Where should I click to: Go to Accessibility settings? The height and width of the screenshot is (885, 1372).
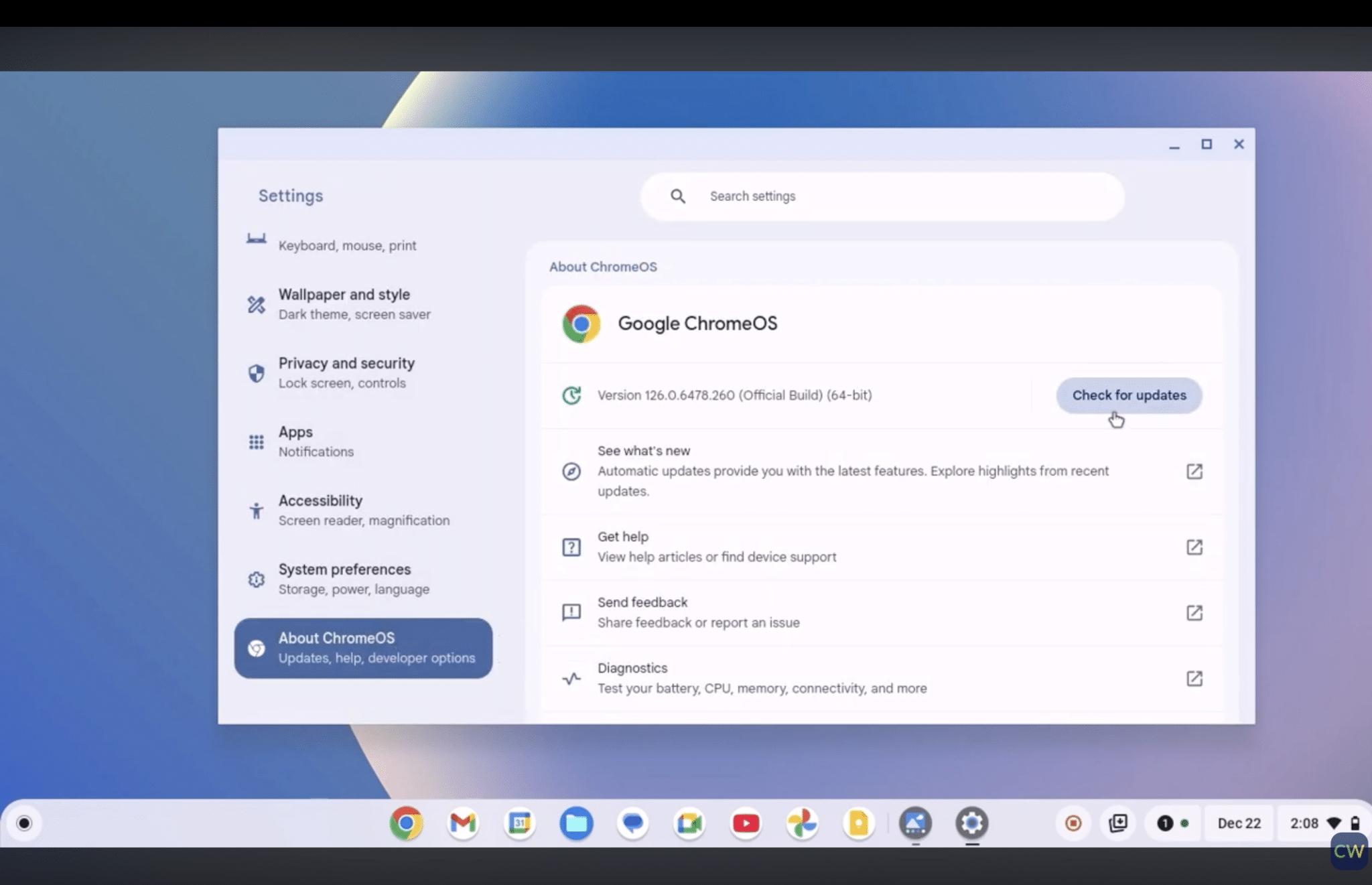pyautogui.click(x=363, y=510)
